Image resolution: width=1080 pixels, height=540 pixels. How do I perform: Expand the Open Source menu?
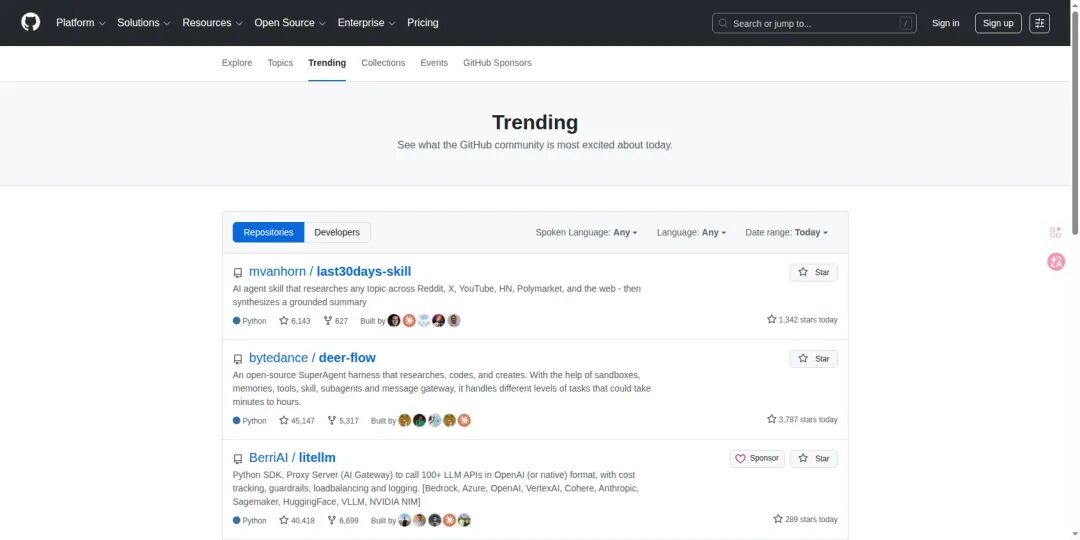[x=290, y=23]
